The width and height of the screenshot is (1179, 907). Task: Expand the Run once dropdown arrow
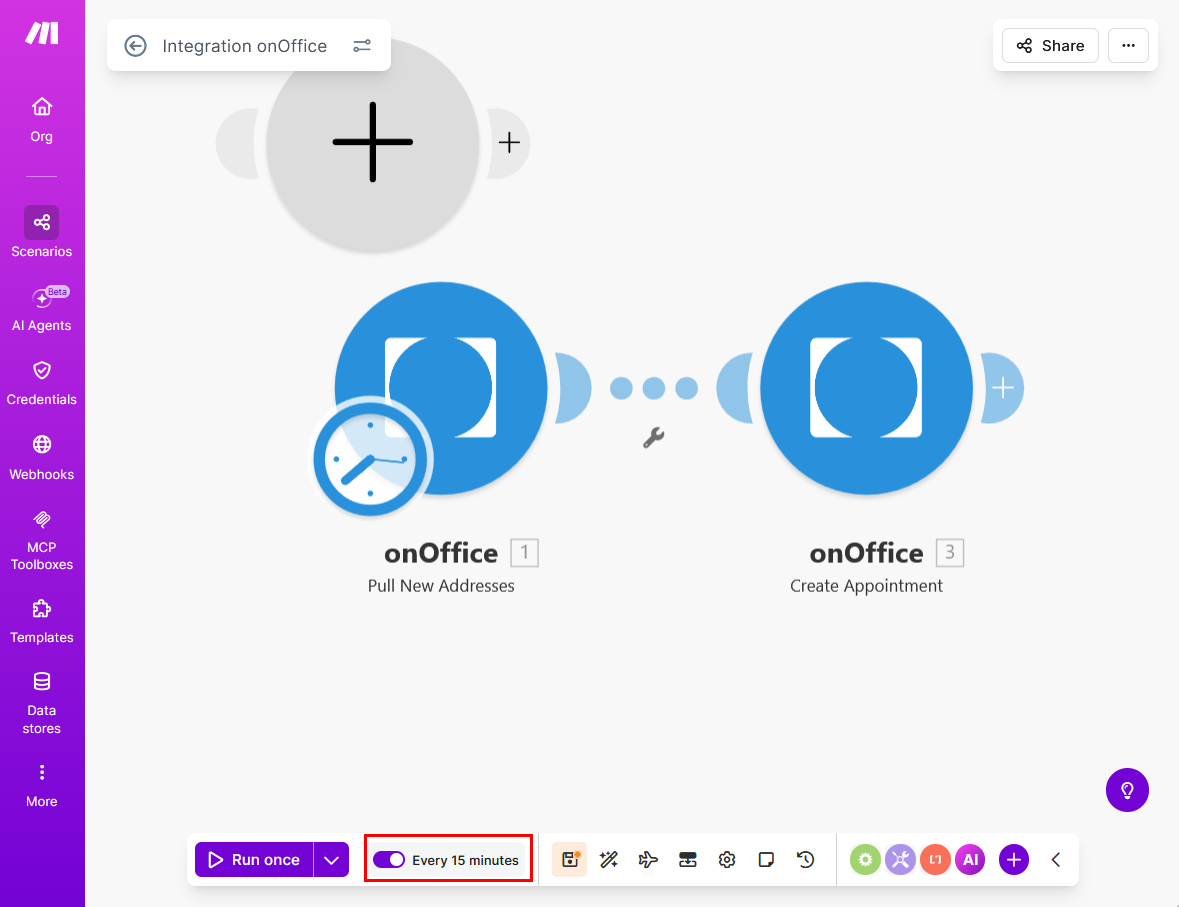click(332, 860)
